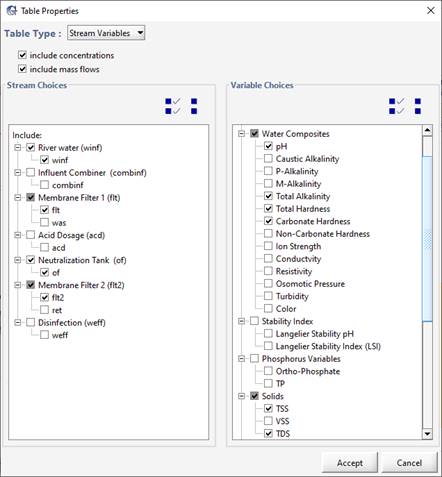Select all streams icon in Stream Choices
The width and height of the screenshot is (442, 477).
click(x=173, y=106)
